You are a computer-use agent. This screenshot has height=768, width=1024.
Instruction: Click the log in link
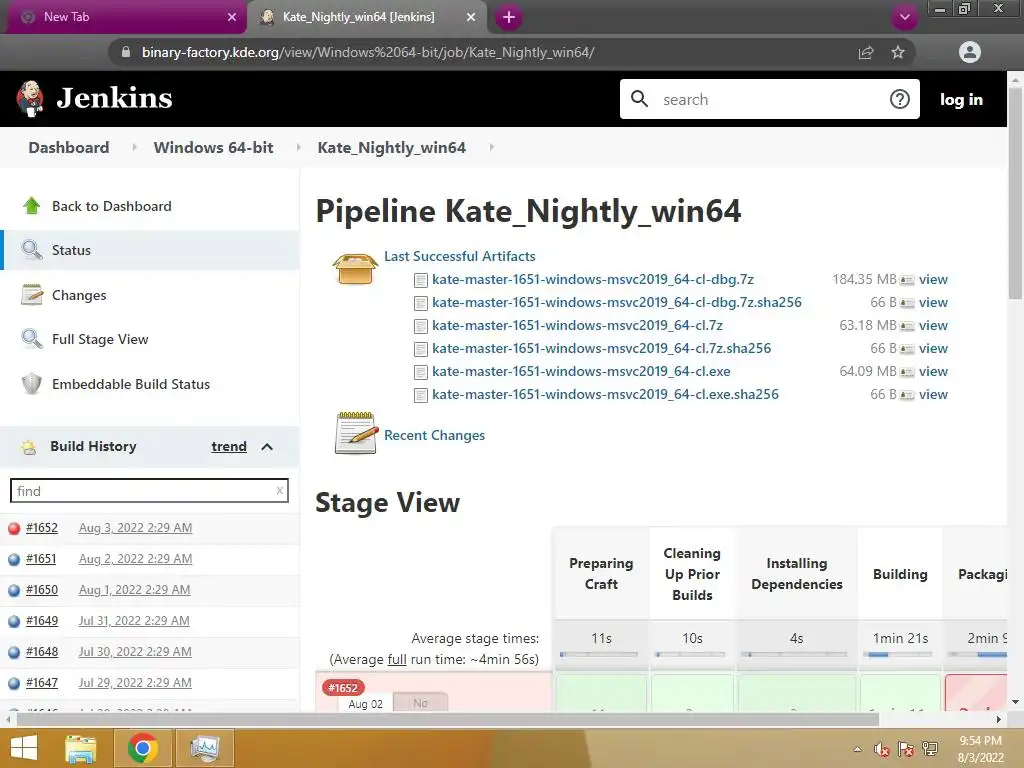[961, 99]
